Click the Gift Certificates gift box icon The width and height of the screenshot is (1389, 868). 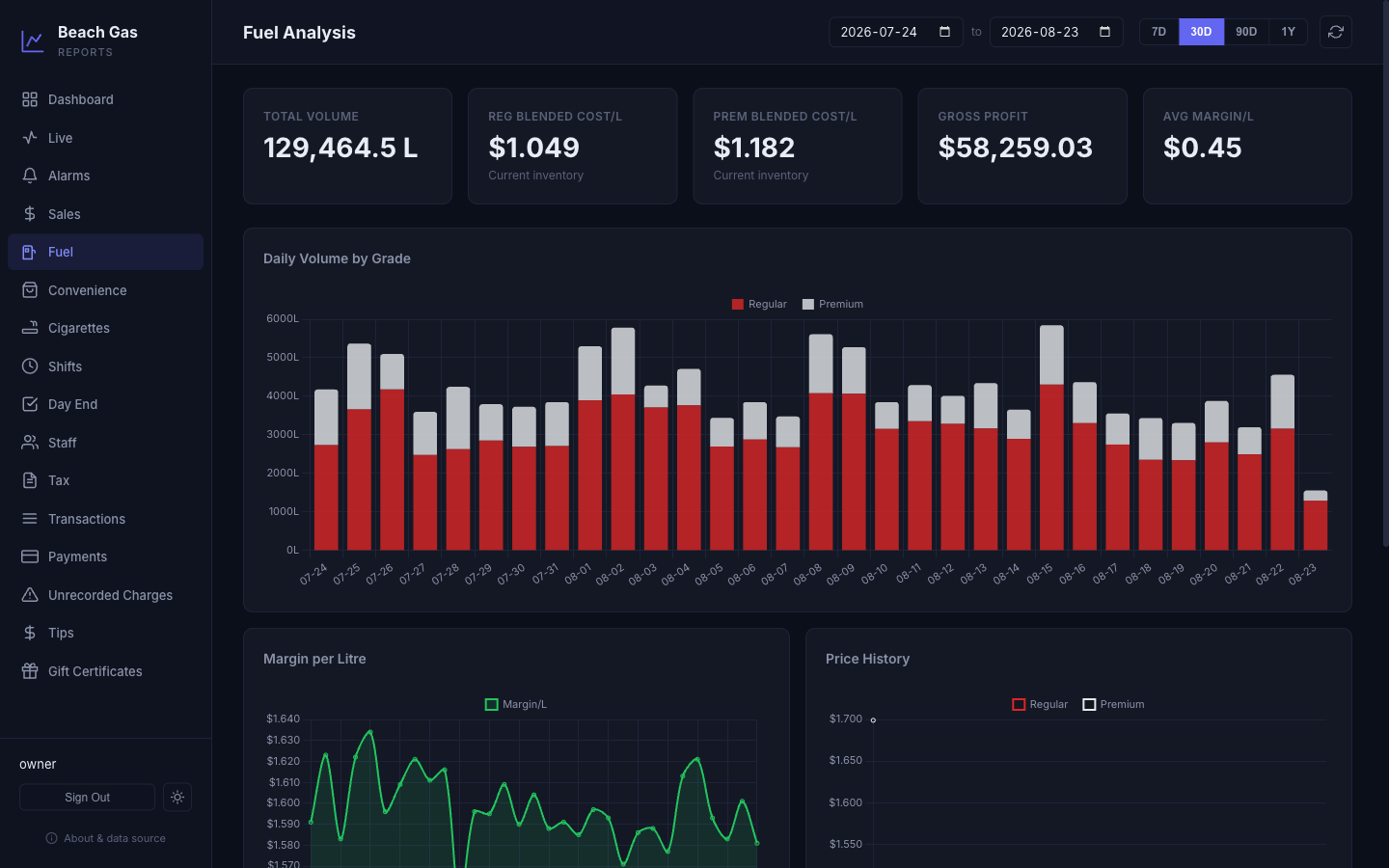pyautogui.click(x=30, y=671)
